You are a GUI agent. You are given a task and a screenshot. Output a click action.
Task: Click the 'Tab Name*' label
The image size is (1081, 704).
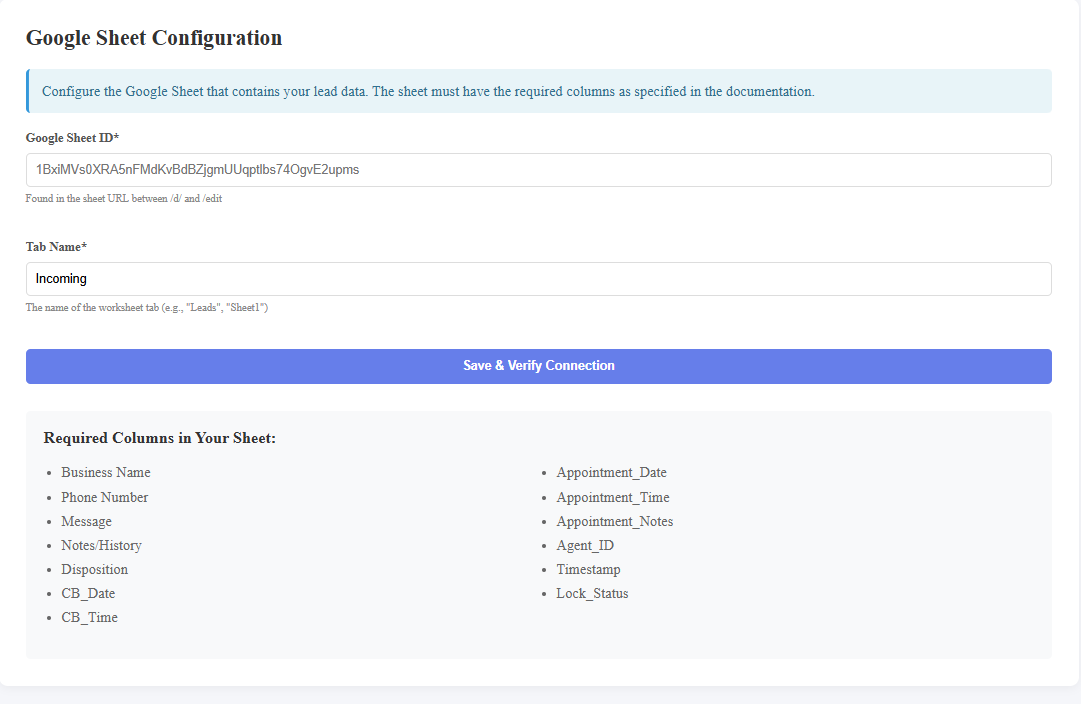coord(57,247)
